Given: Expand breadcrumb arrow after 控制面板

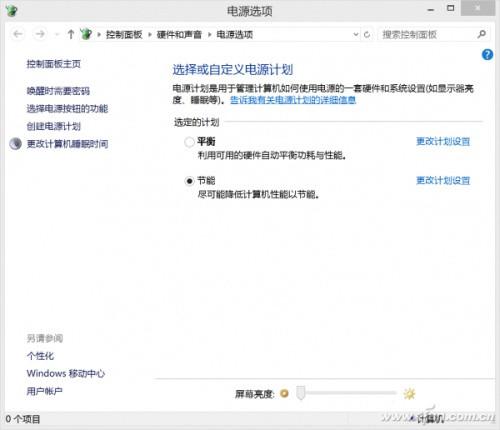Looking at the screenshot, I should (x=150, y=34).
